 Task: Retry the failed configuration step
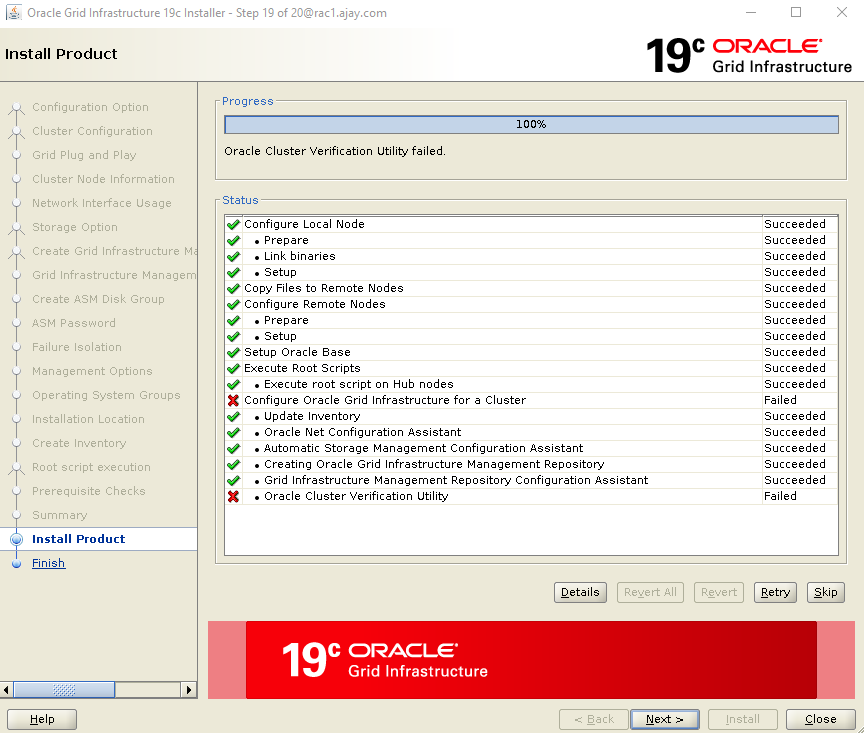point(775,592)
